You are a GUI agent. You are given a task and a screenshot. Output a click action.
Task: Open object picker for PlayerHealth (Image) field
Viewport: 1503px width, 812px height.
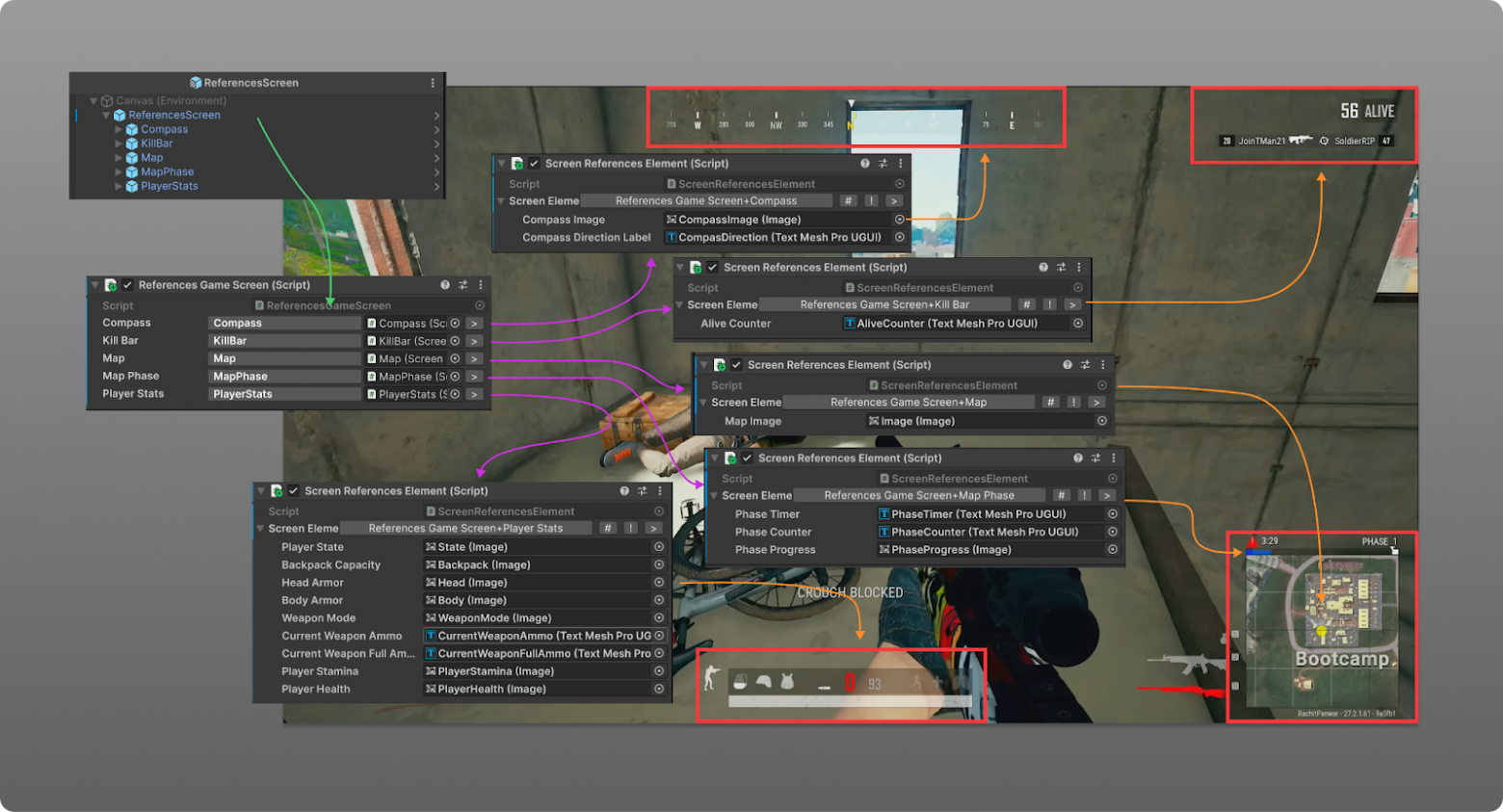point(659,689)
